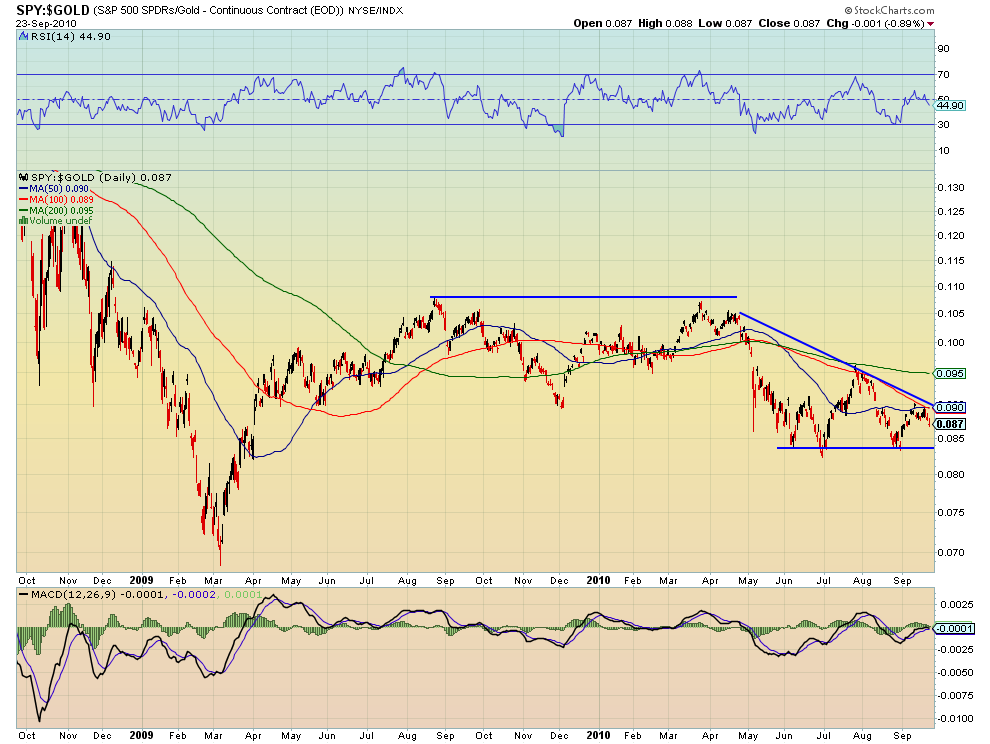Click the red MA(100) line color swatch
This screenshot has width=990, height=744.
click(23, 200)
